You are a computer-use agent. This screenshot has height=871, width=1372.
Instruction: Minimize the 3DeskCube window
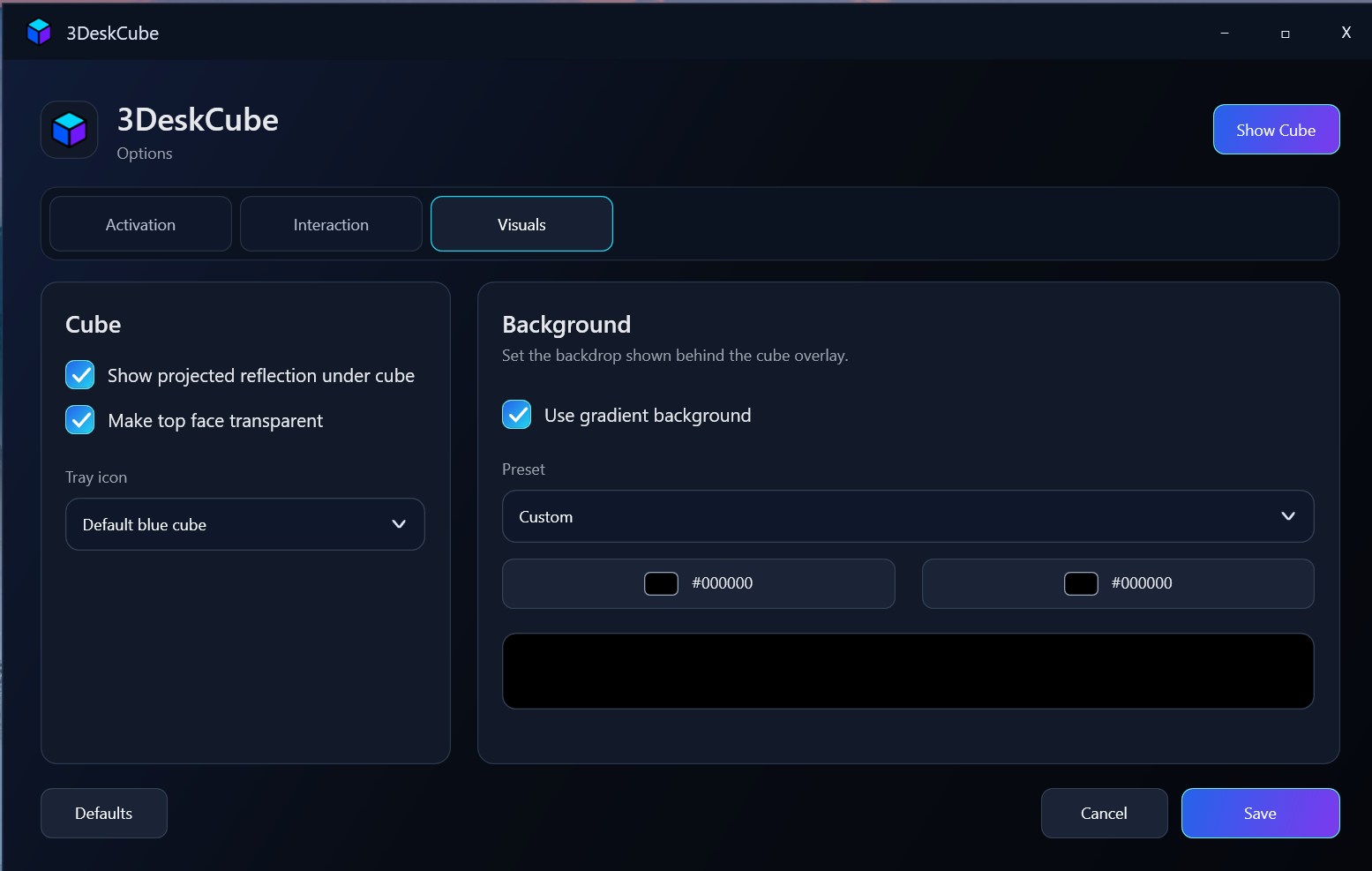(x=1225, y=33)
